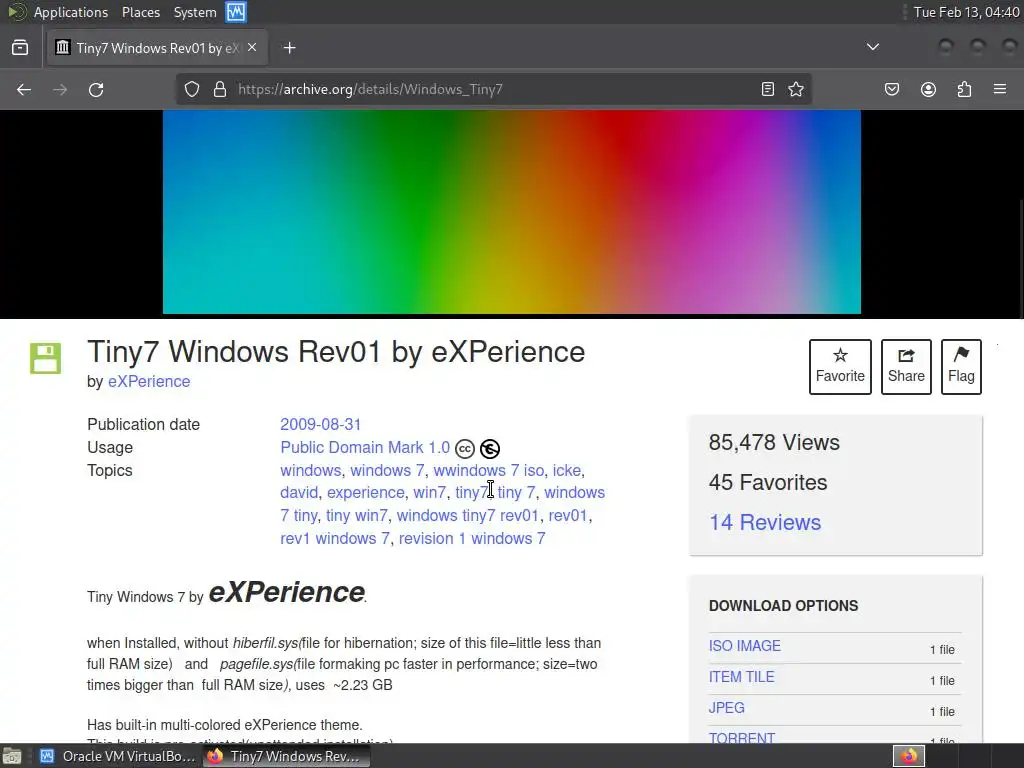Image resolution: width=1024 pixels, height=768 pixels.
Task: Click the Creative Commons CC license icon
Action: click(x=465, y=449)
